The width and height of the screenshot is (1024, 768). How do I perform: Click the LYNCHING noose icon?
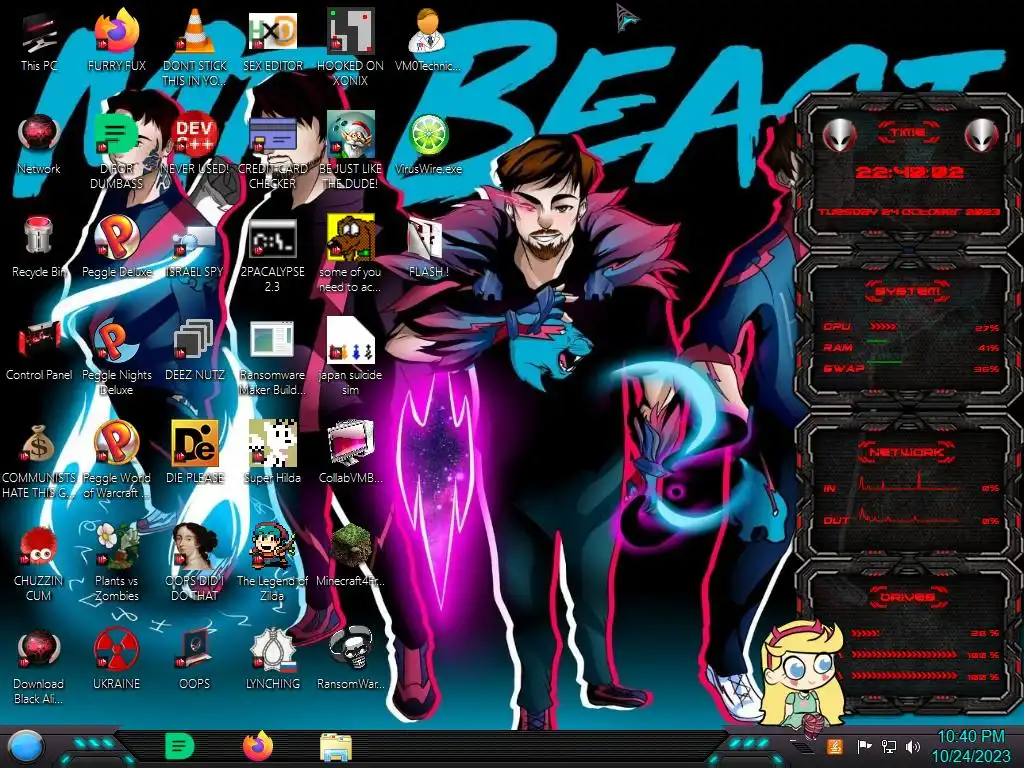click(x=274, y=649)
